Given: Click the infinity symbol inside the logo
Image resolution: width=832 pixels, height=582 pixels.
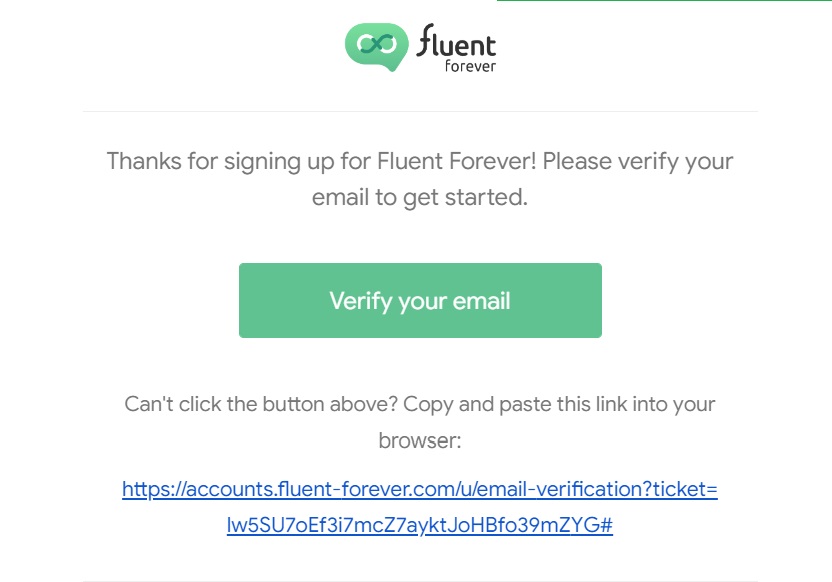Looking at the screenshot, I should click(376, 43).
